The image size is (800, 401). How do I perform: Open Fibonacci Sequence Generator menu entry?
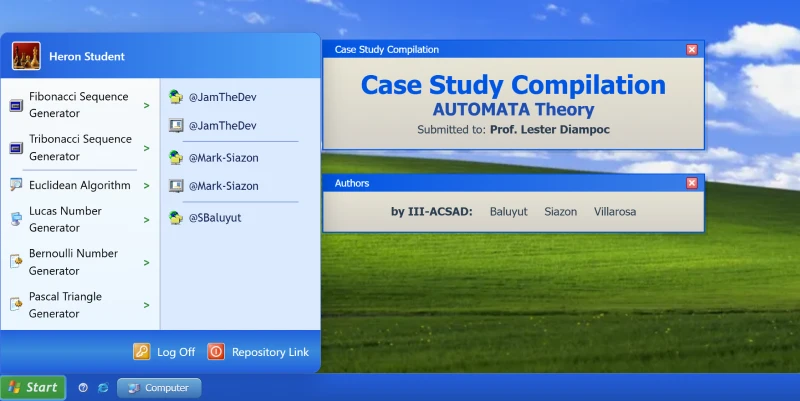coord(80,105)
